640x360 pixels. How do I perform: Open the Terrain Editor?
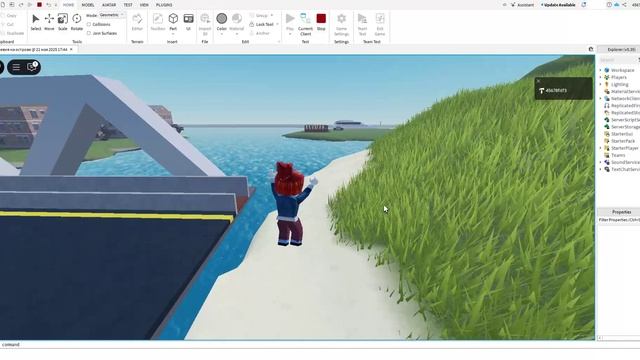click(x=137, y=22)
